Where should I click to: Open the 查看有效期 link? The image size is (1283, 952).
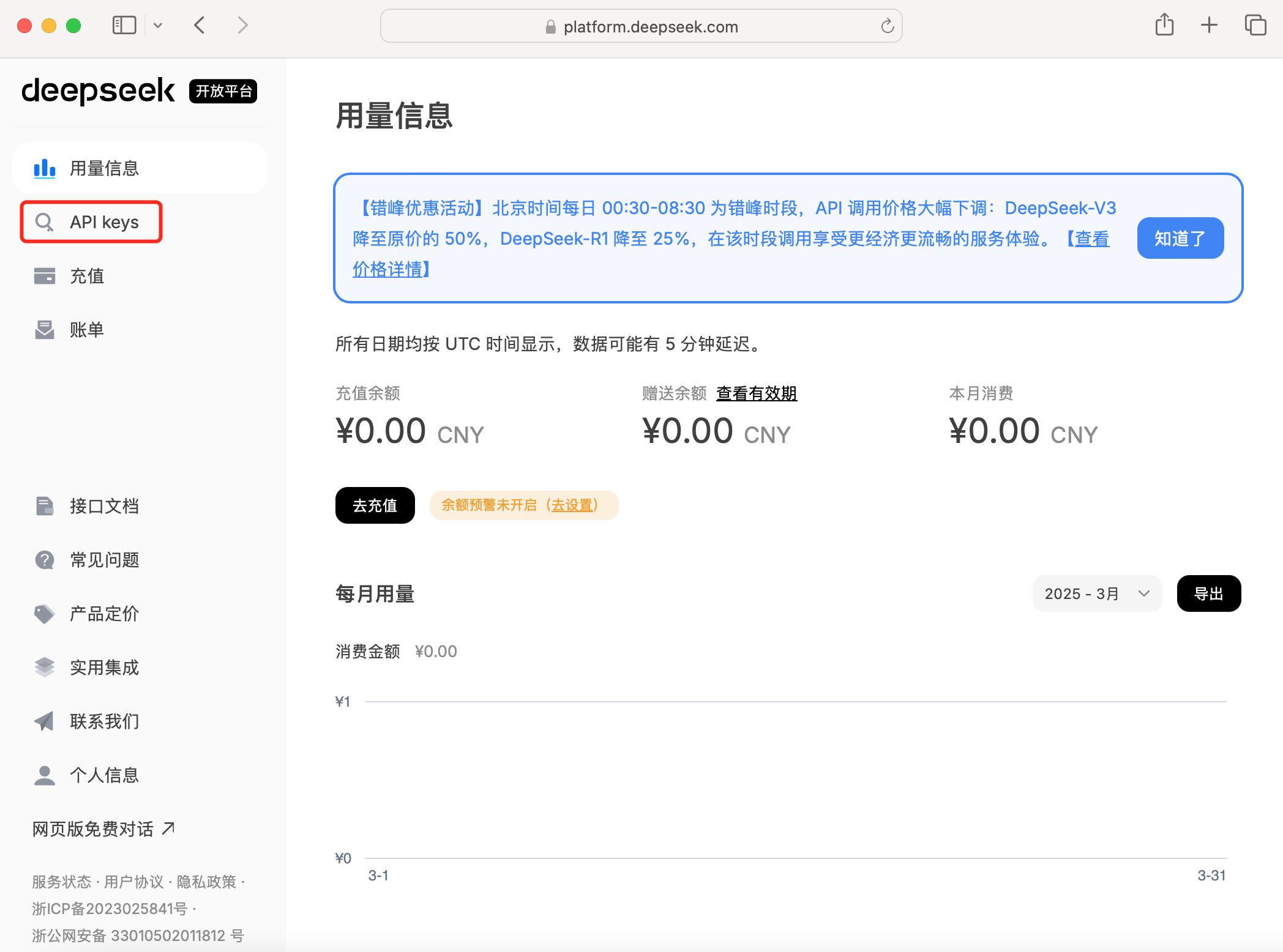tap(757, 393)
